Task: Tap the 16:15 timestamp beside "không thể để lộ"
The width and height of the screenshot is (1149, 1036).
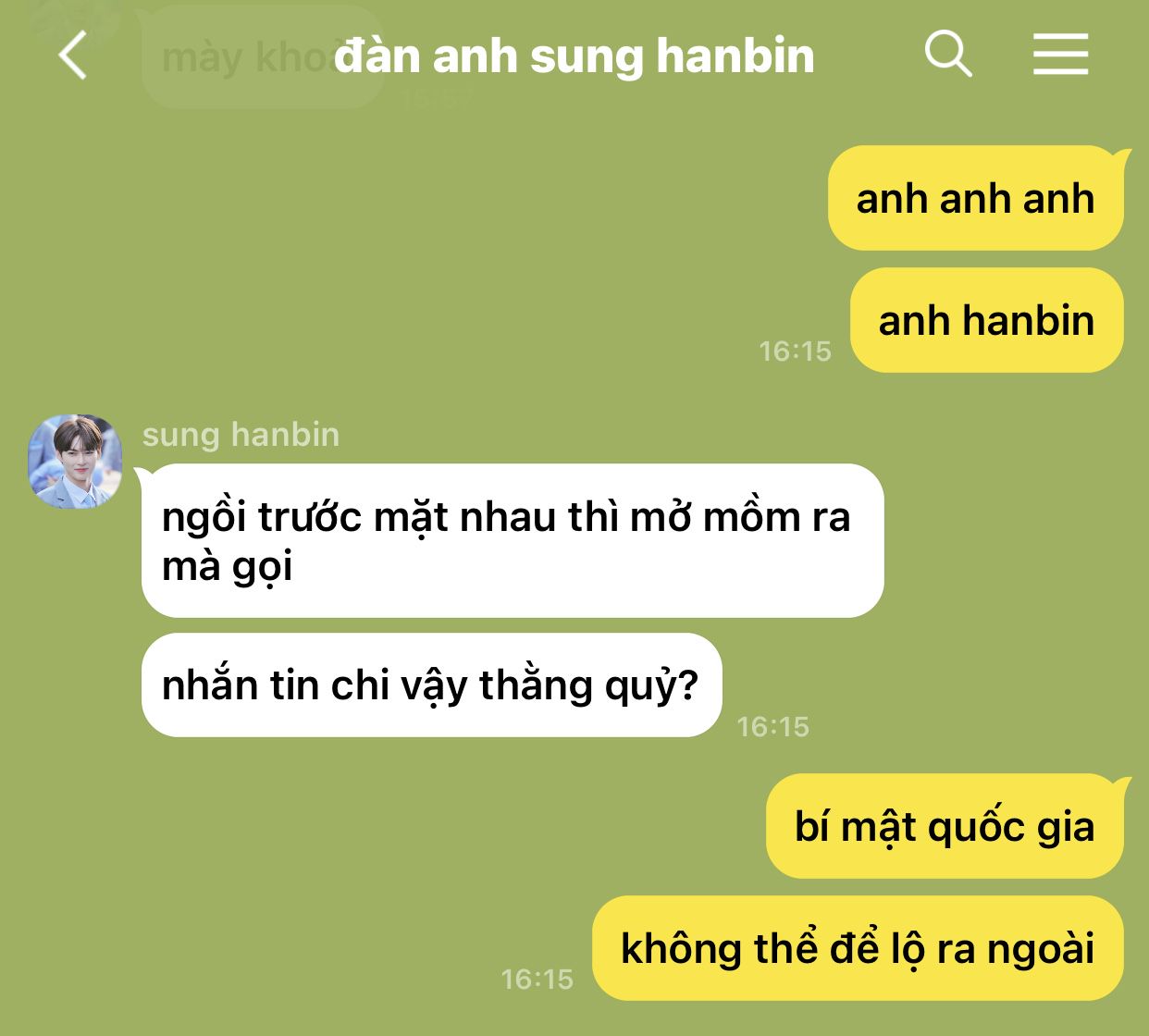Action: click(537, 980)
